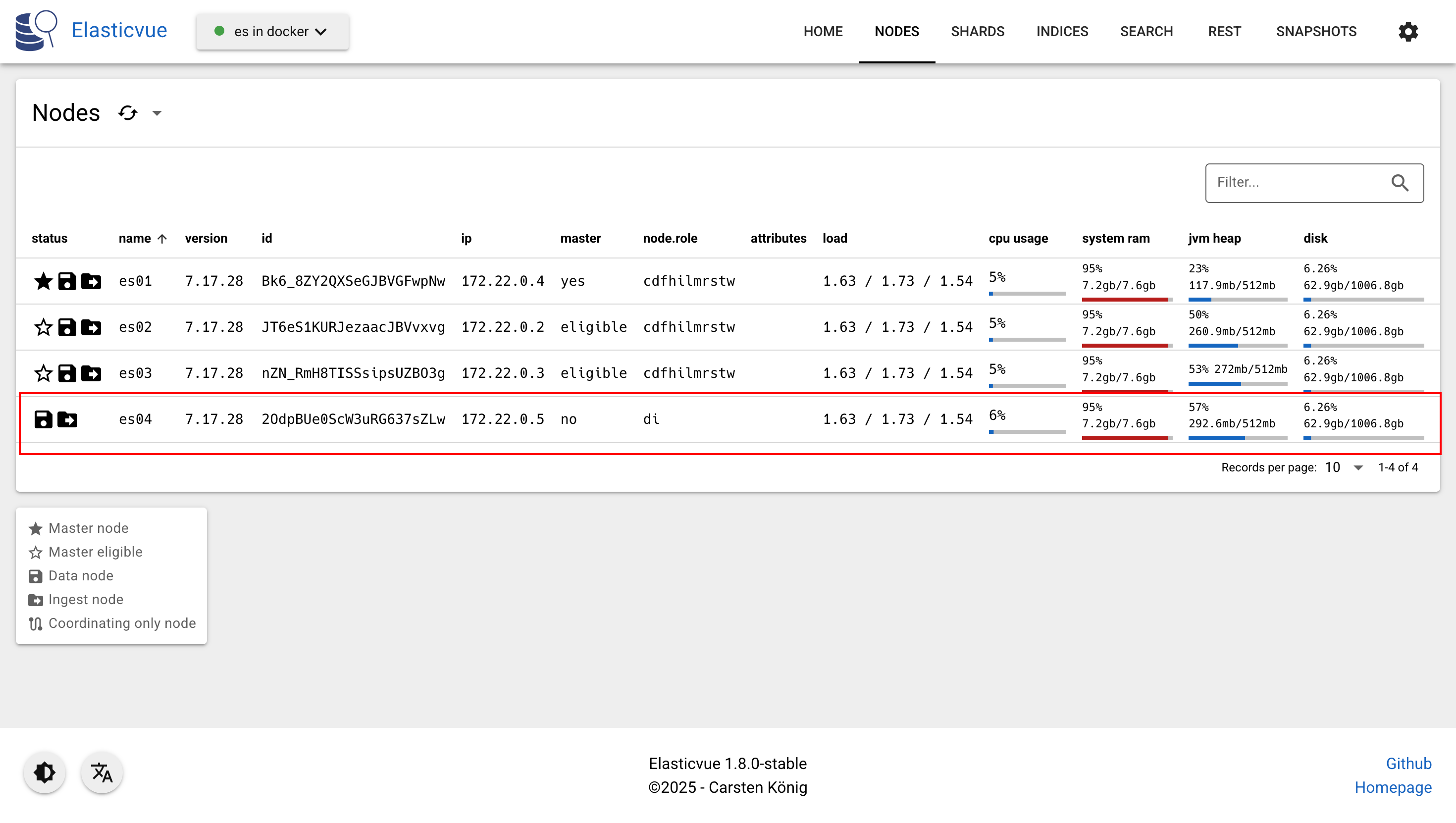
Task: Click the es04 cpu usage progress bar
Action: point(1027,432)
